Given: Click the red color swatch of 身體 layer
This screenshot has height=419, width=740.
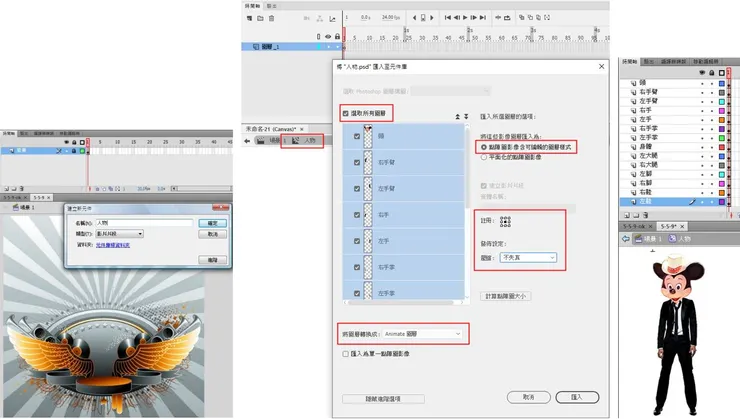Looking at the screenshot, I should click(x=722, y=147).
